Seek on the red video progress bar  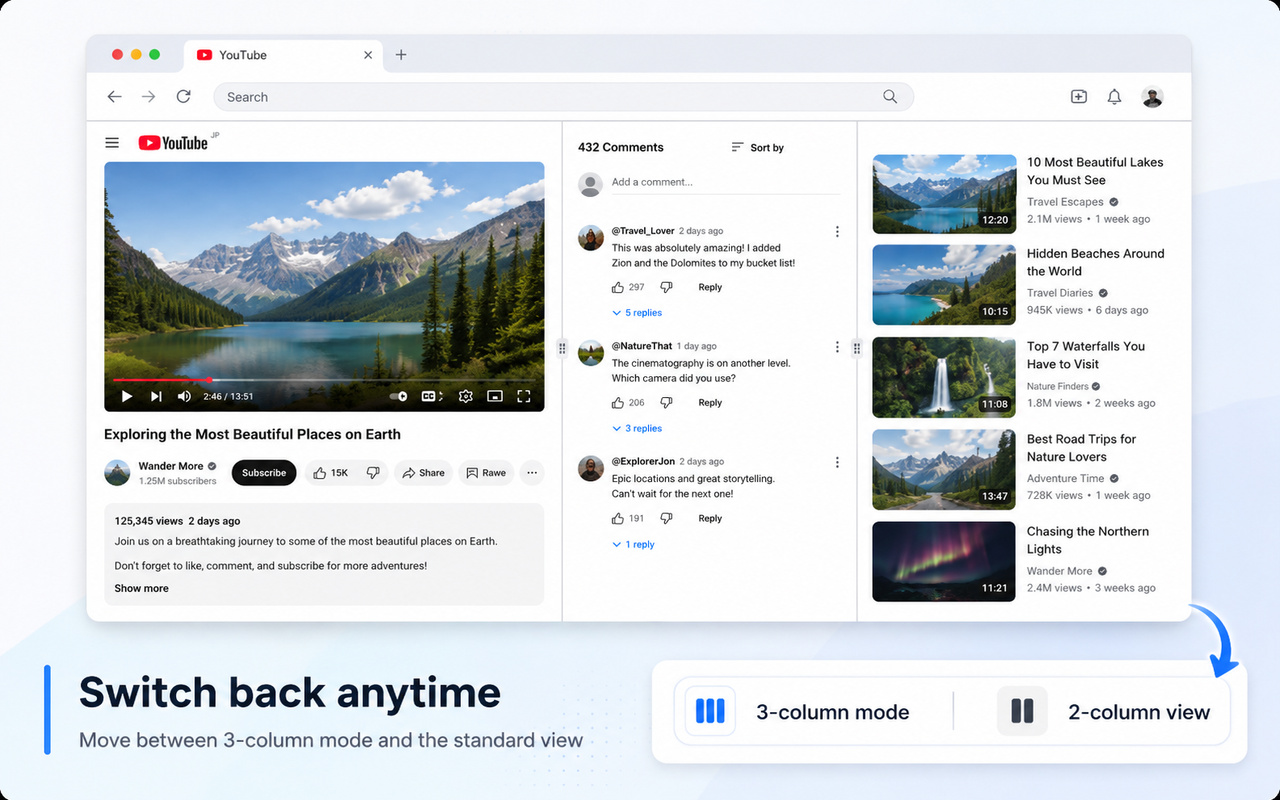(324, 380)
